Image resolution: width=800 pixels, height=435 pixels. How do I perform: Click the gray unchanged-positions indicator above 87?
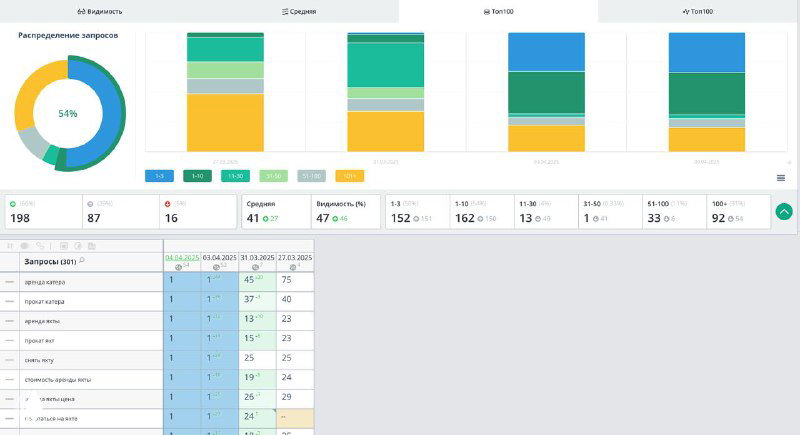point(90,204)
